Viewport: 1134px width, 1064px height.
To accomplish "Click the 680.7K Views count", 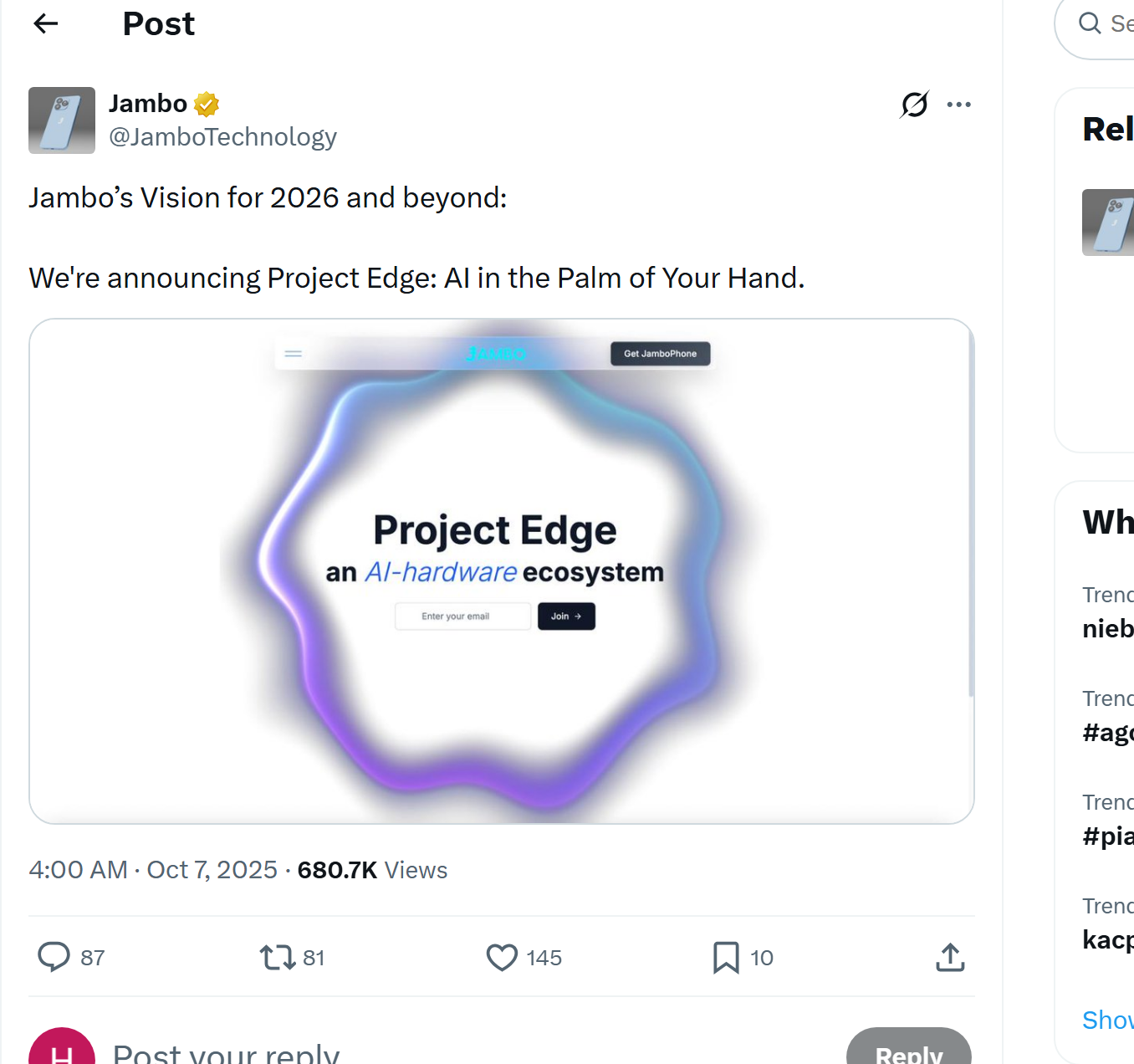I will click(372, 870).
